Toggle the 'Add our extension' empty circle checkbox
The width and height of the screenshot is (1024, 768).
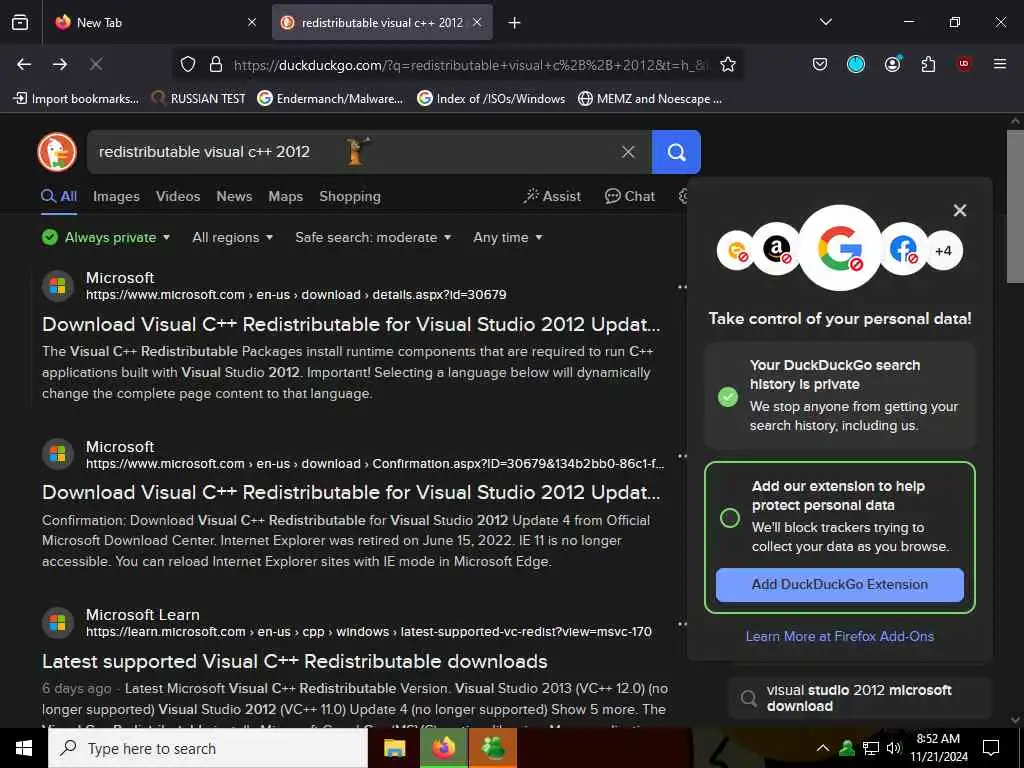click(x=729, y=518)
